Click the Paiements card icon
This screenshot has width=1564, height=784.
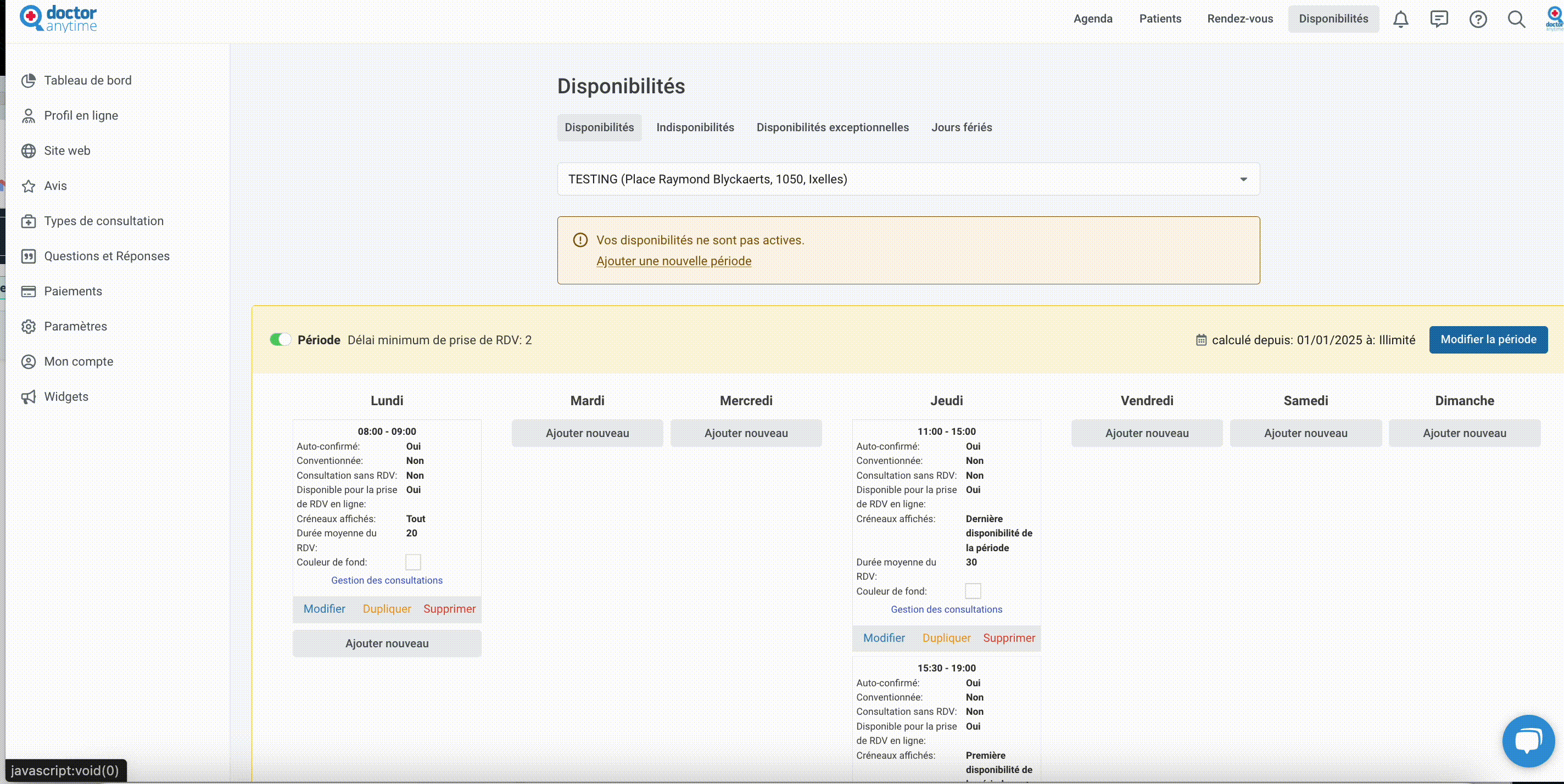[x=29, y=292]
